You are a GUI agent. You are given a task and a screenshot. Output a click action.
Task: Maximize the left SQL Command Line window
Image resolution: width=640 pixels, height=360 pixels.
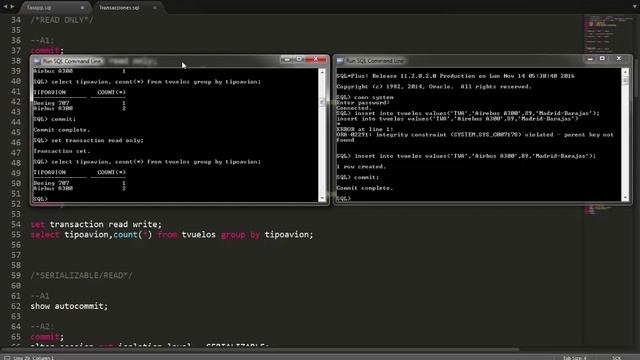click(299, 60)
